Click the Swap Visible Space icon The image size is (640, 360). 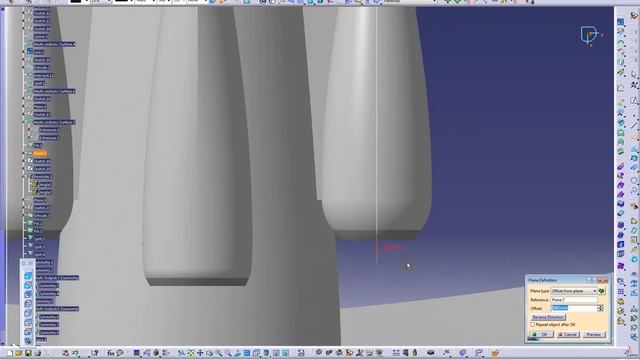(285, 353)
